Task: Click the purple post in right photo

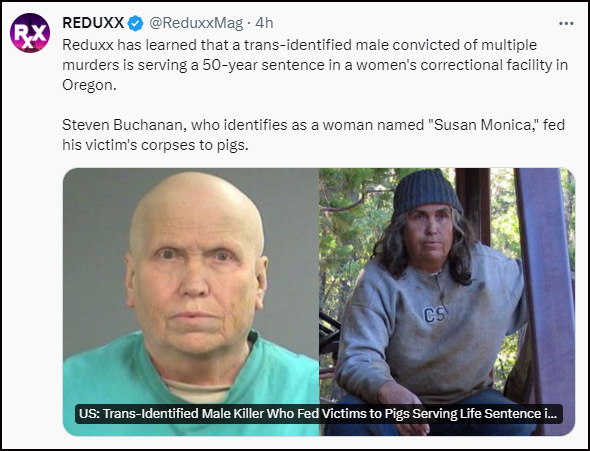Action: (547, 297)
